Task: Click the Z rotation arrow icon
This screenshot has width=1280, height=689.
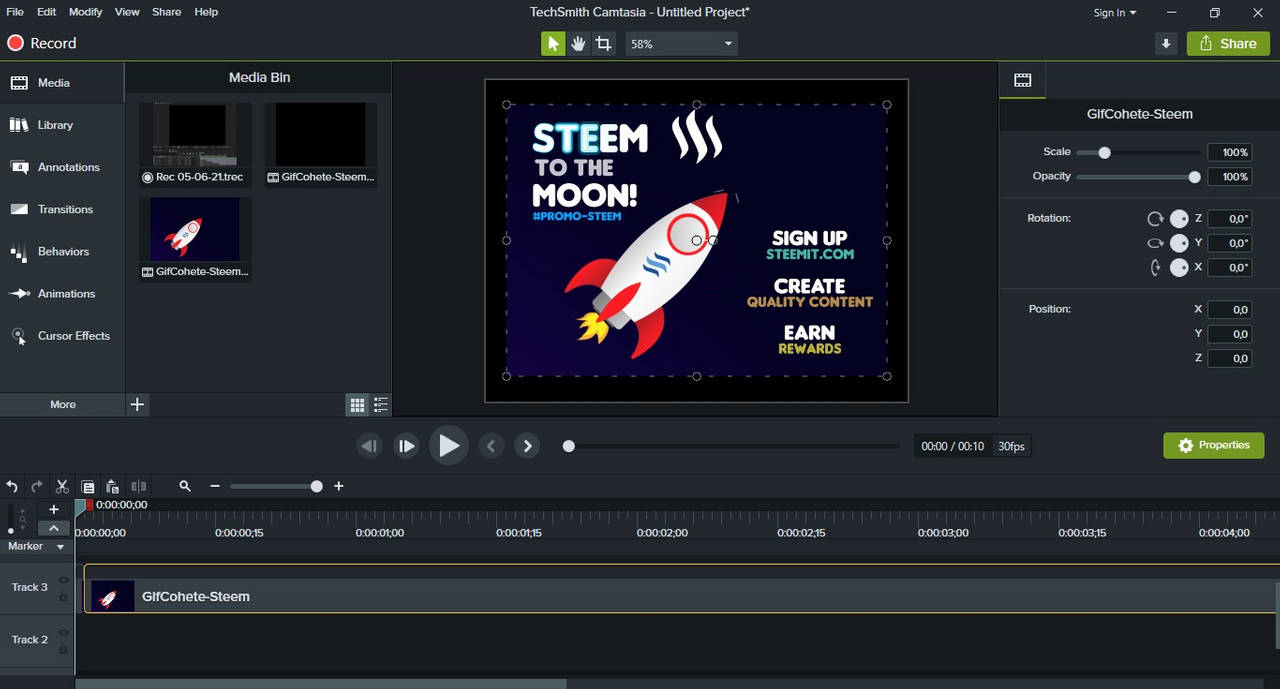Action: 1155,219
